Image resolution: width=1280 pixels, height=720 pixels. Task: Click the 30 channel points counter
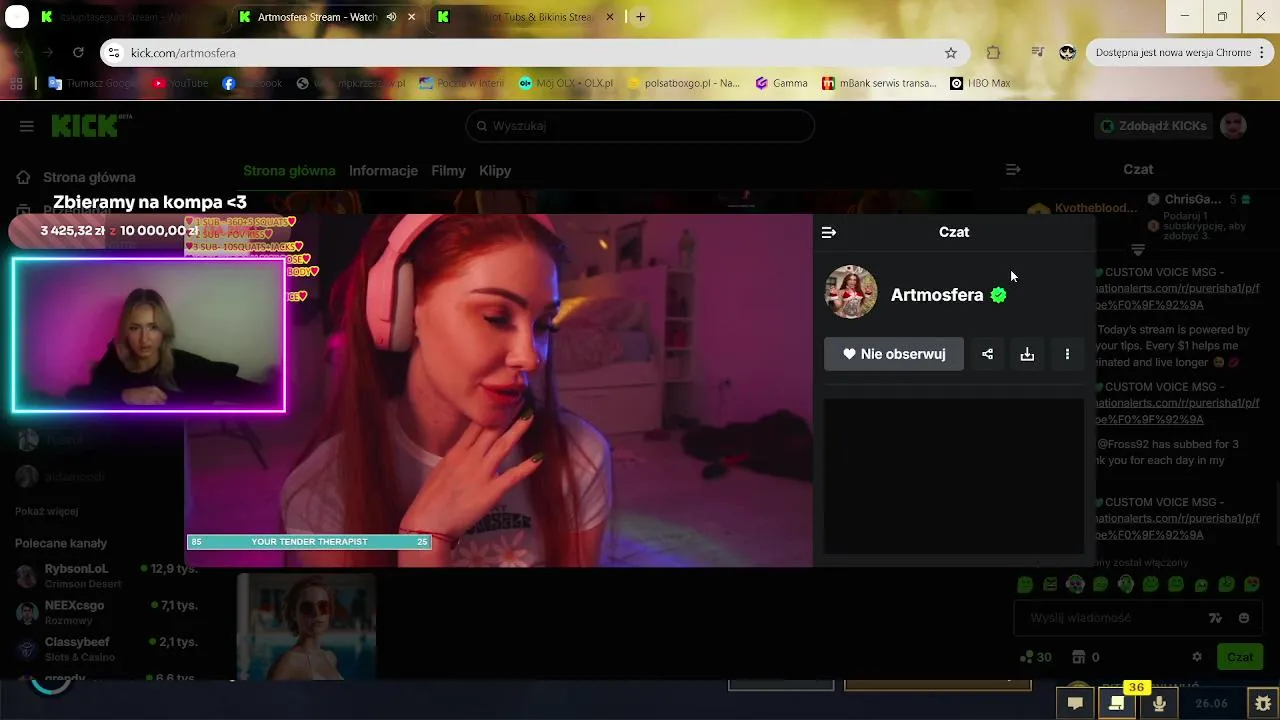pos(1035,657)
